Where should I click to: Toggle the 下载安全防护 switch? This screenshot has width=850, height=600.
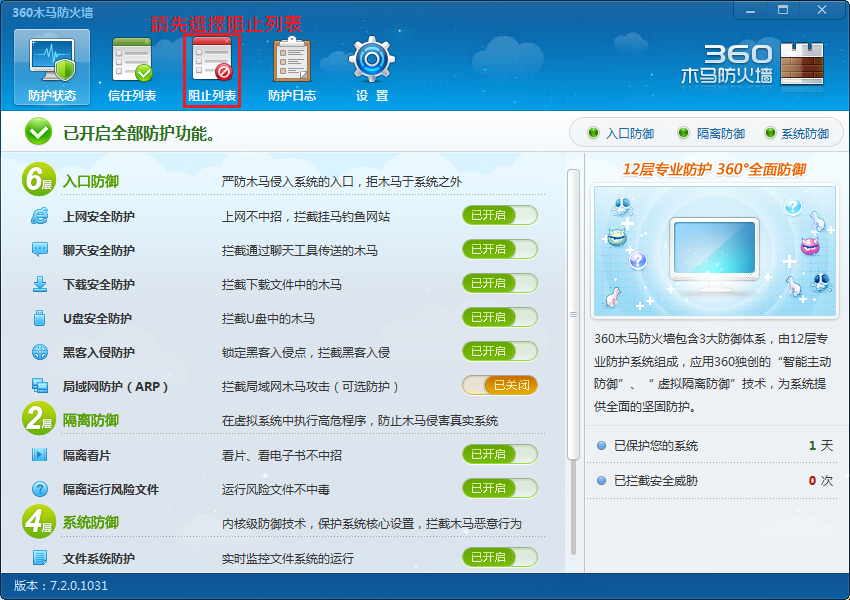click(x=500, y=283)
